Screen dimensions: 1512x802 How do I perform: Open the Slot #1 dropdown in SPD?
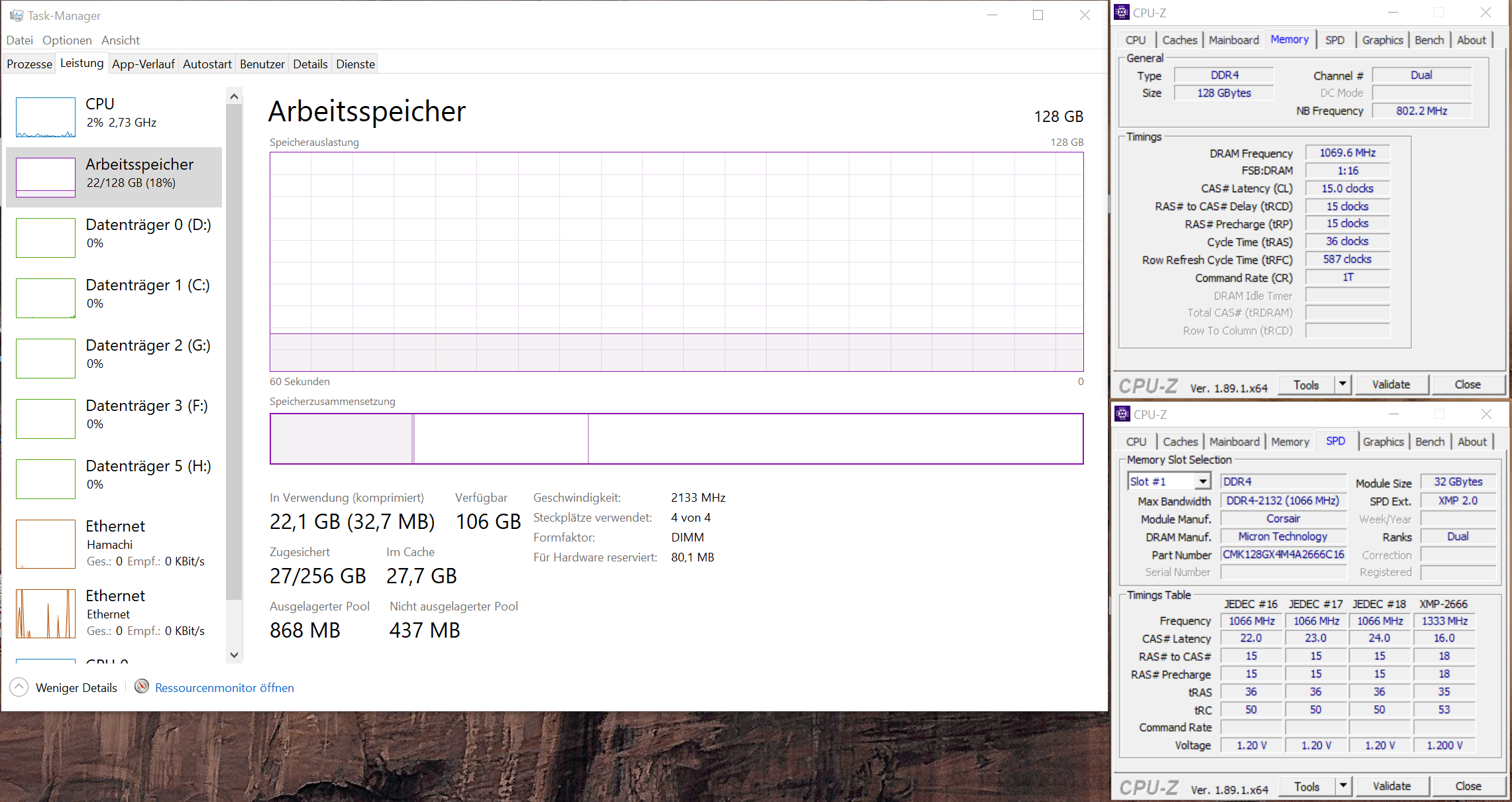point(1202,482)
